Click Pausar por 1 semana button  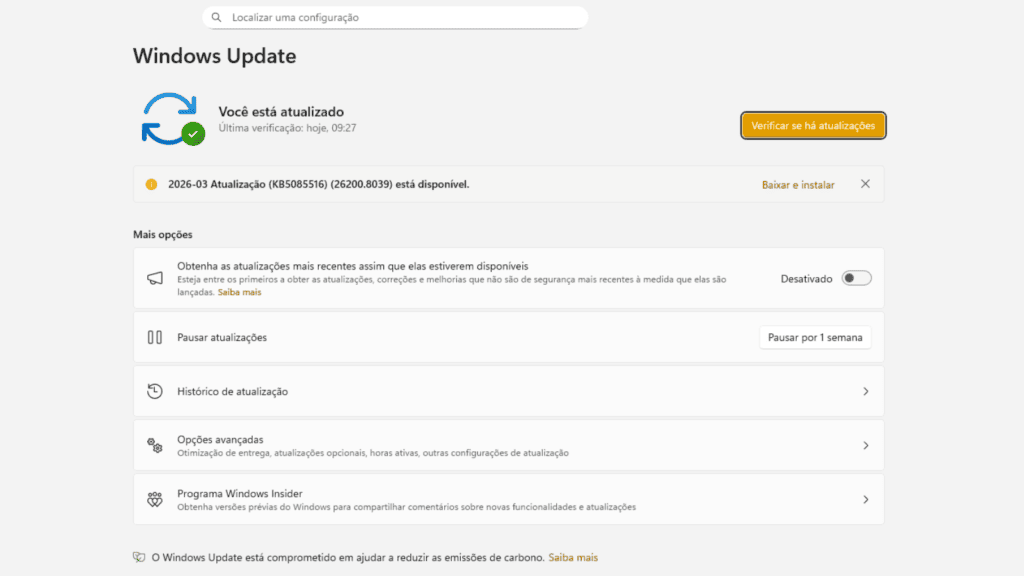pyautogui.click(x=815, y=338)
